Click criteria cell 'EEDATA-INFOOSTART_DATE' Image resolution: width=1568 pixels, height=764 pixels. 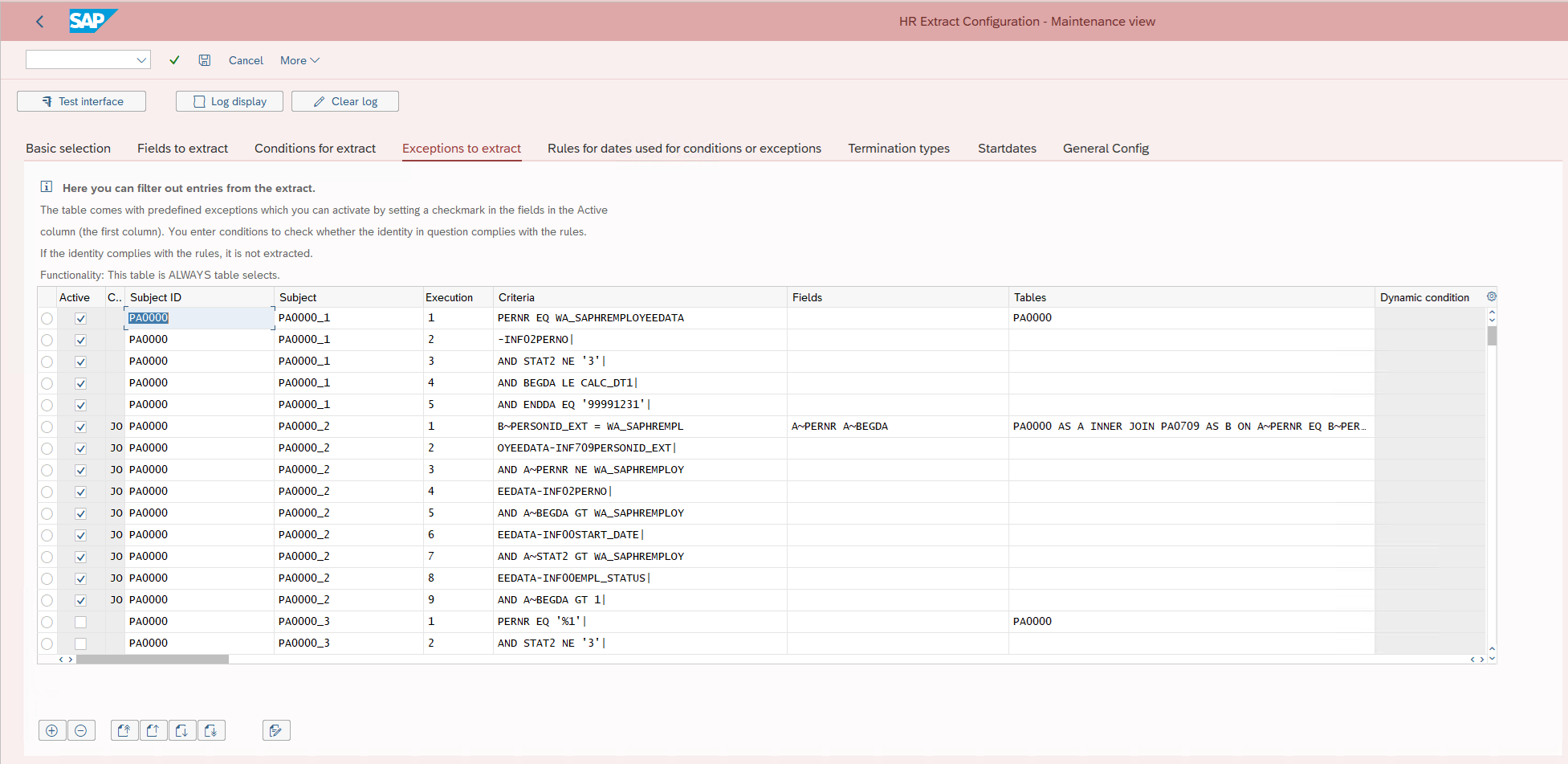(640, 535)
